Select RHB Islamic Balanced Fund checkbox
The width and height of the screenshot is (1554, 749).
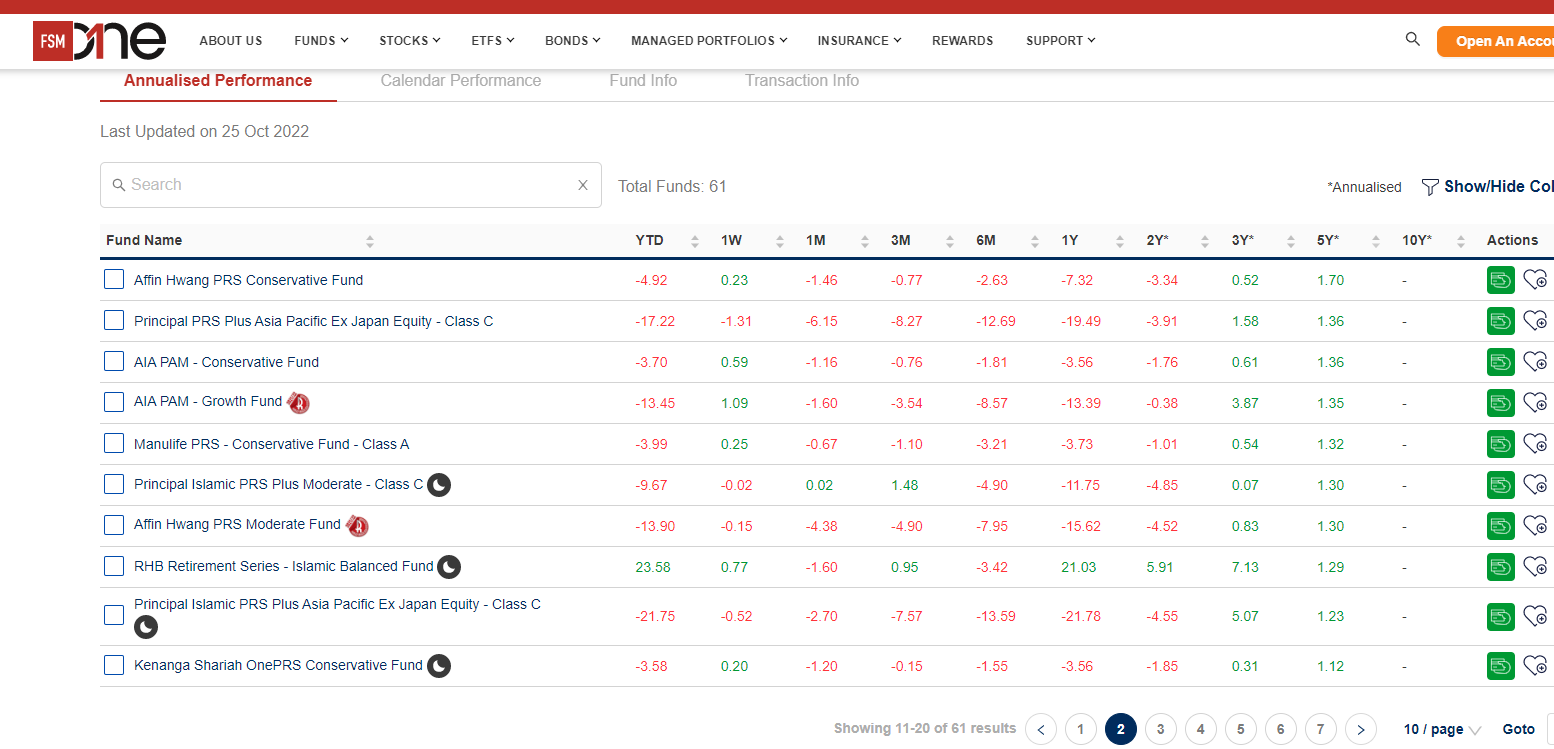pos(114,567)
